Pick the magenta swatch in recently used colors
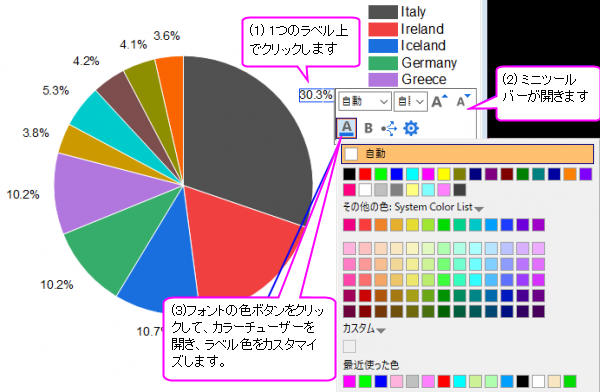The width and height of the screenshot is (600, 392). pyautogui.click(x=349, y=381)
